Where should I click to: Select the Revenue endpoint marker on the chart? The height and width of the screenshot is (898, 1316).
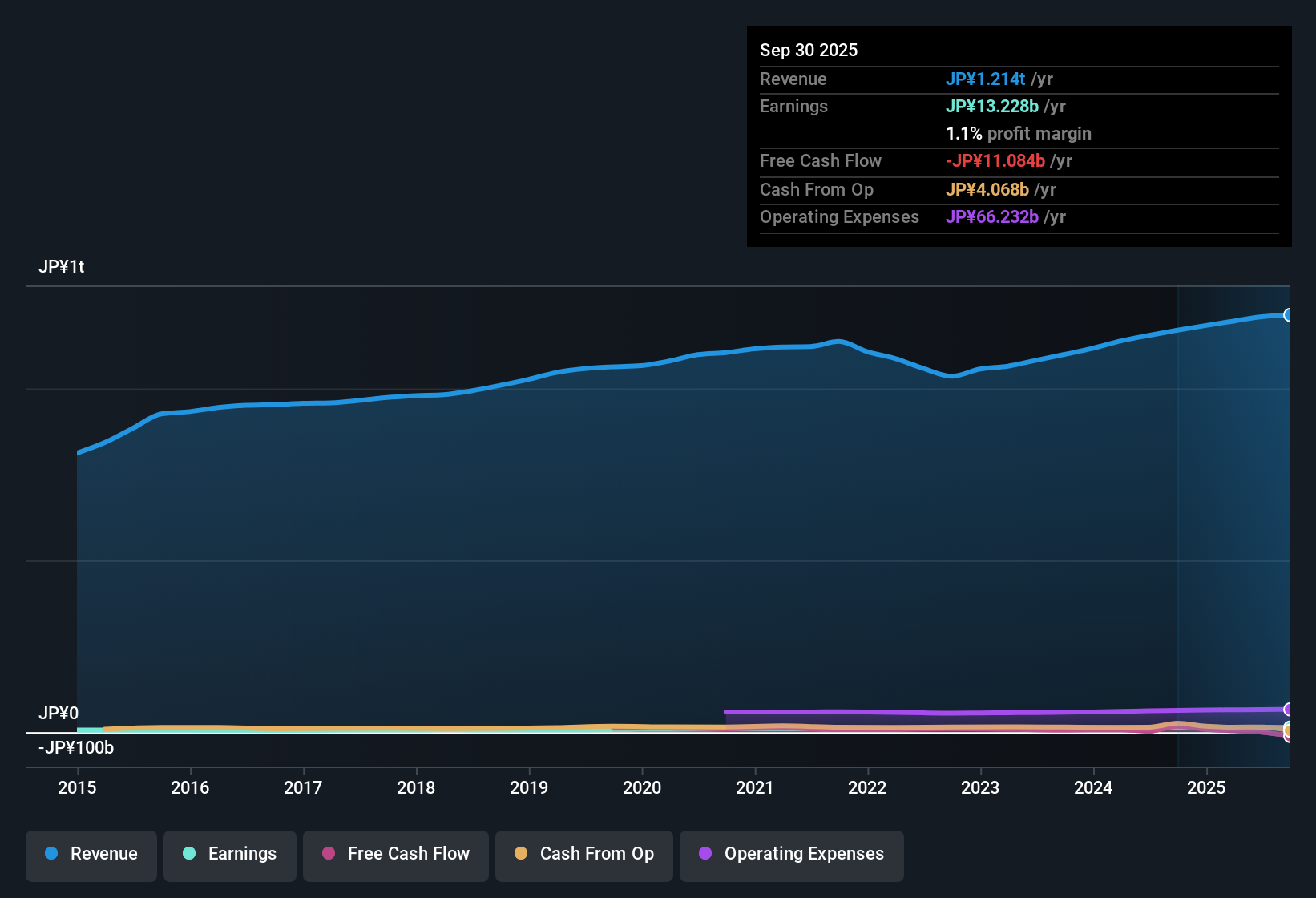(x=1289, y=316)
